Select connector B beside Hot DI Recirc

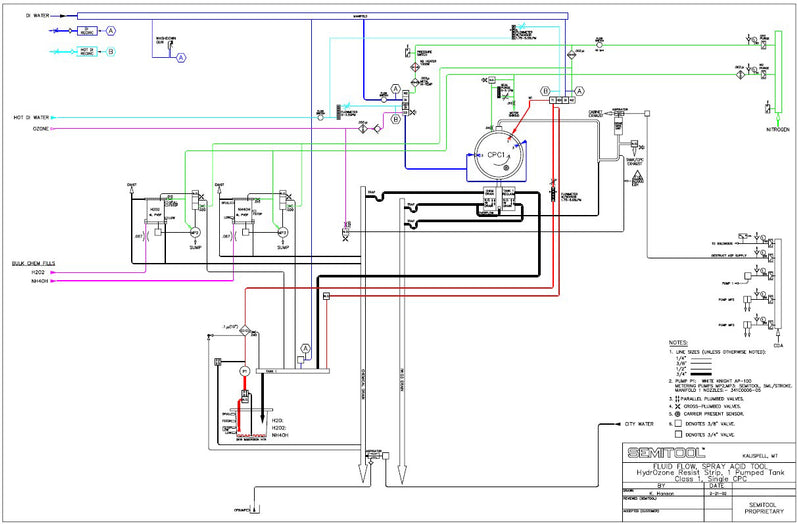[111, 51]
